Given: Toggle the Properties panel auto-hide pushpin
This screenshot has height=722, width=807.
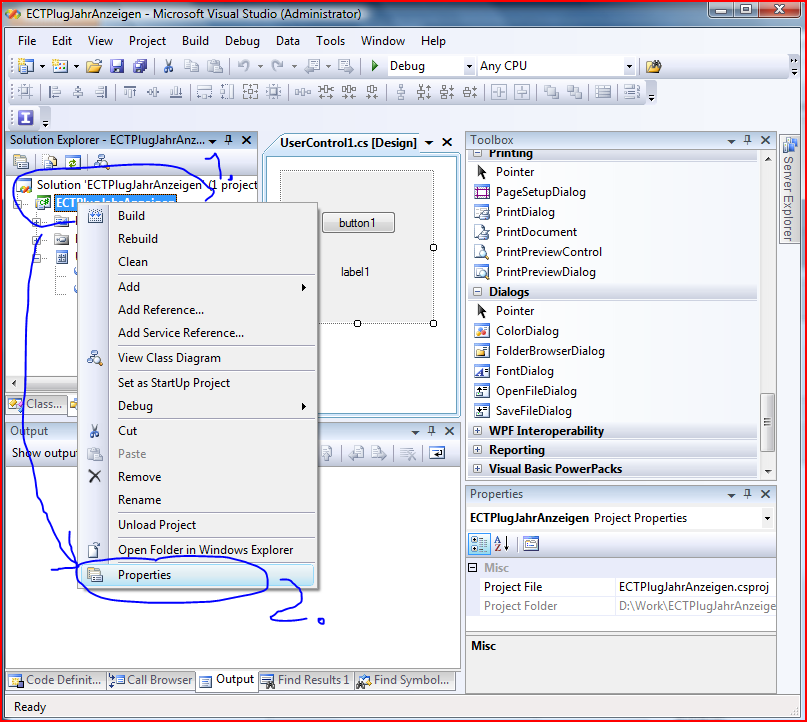Looking at the screenshot, I should click(x=748, y=494).
